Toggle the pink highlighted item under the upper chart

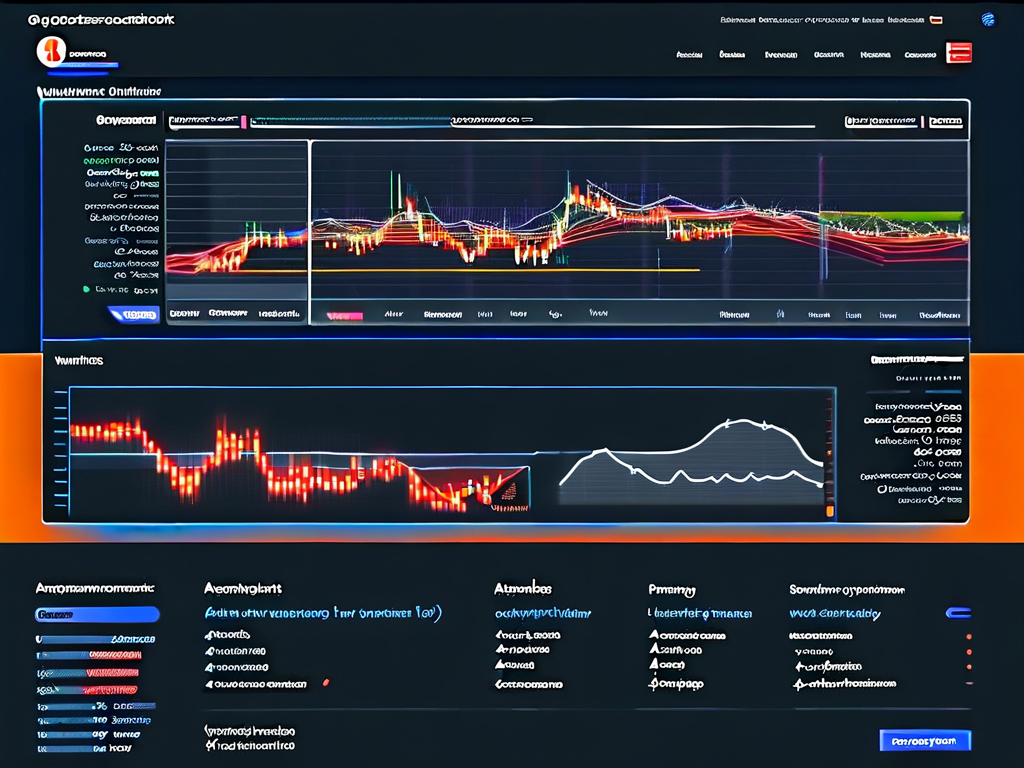[x=345, y=315]
